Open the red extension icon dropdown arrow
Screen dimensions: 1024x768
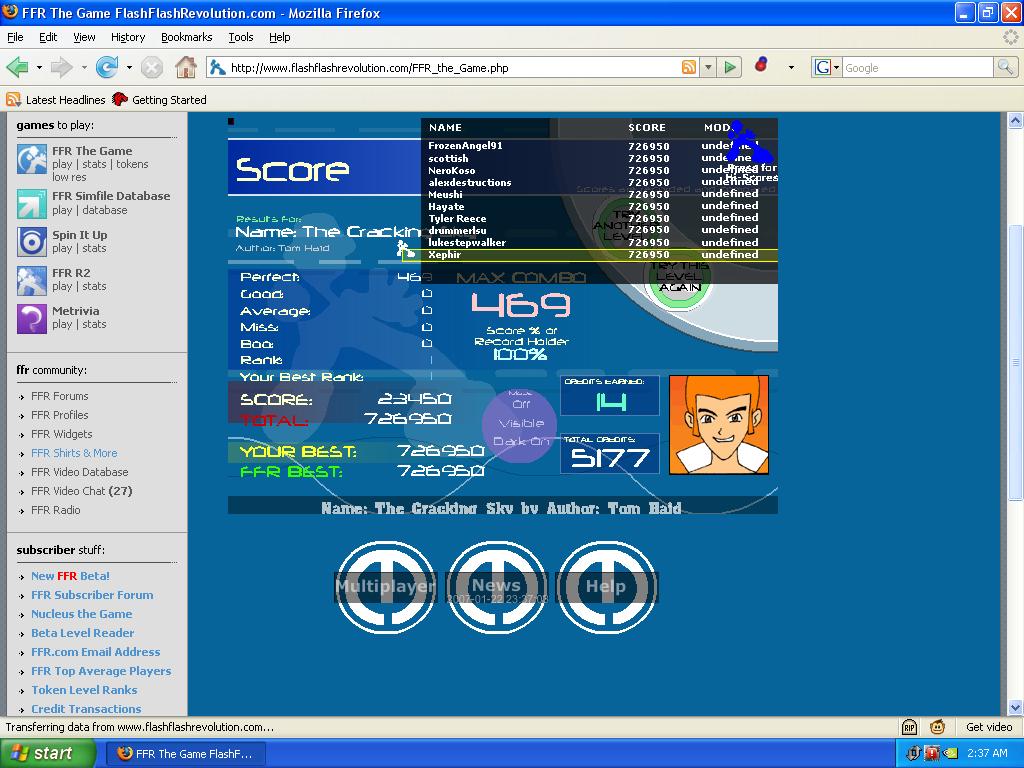click(791, 67)
